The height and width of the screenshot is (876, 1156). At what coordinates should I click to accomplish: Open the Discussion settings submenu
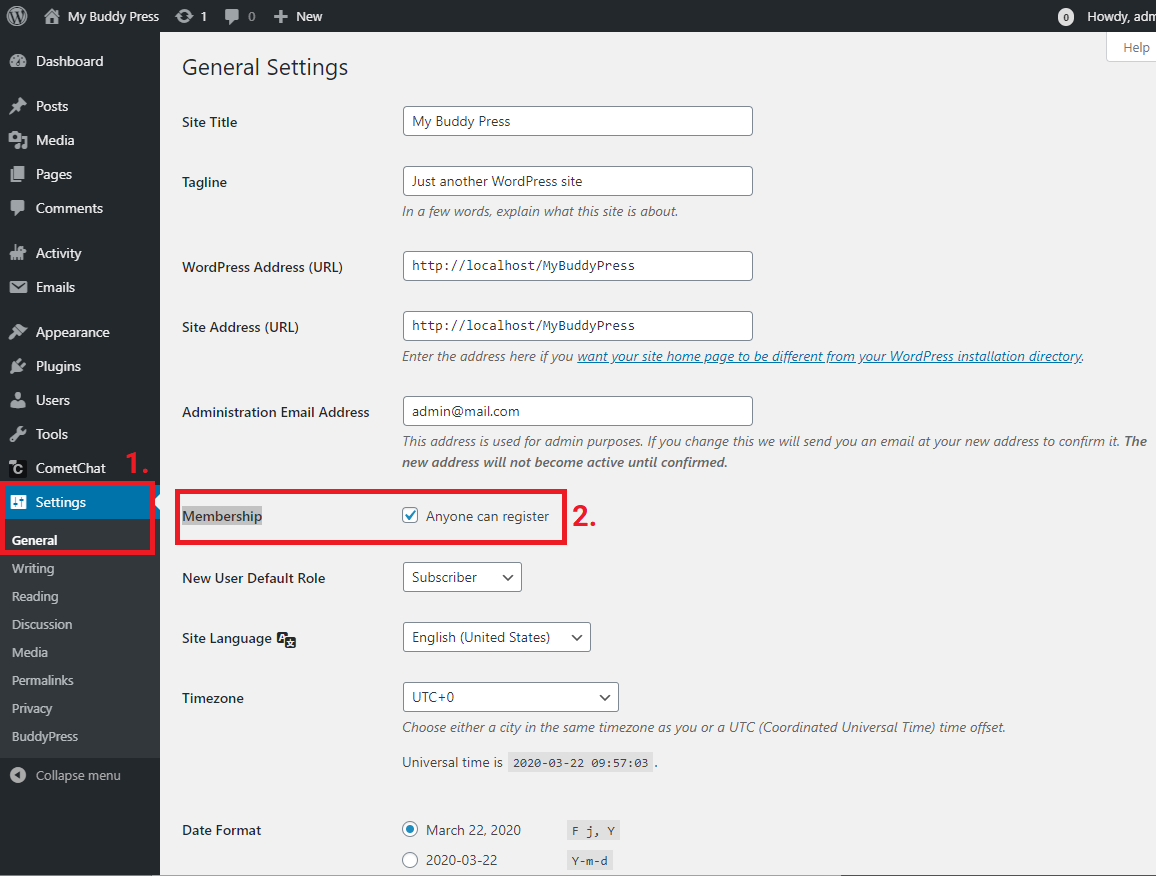(x=42, y=625)
